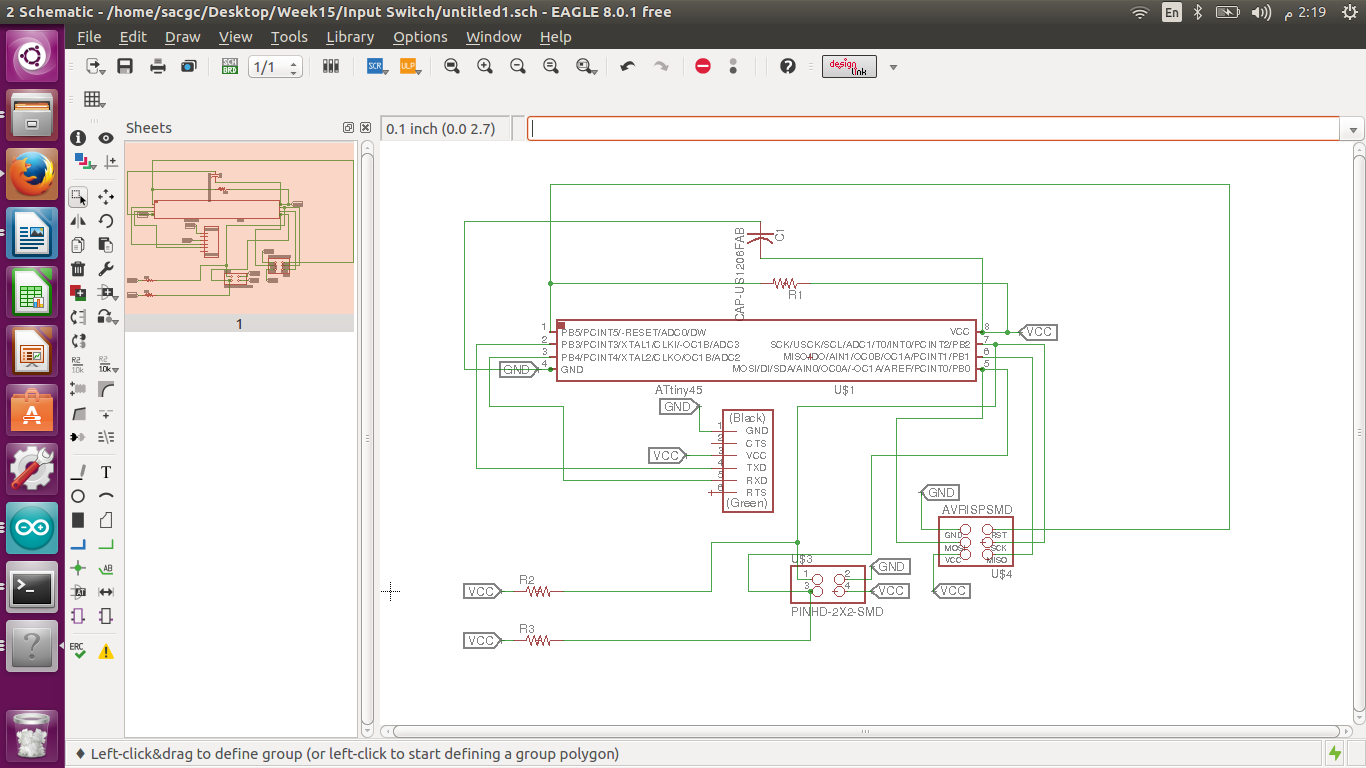
Task: Click the Undo arrow icon
Action: 627,66
